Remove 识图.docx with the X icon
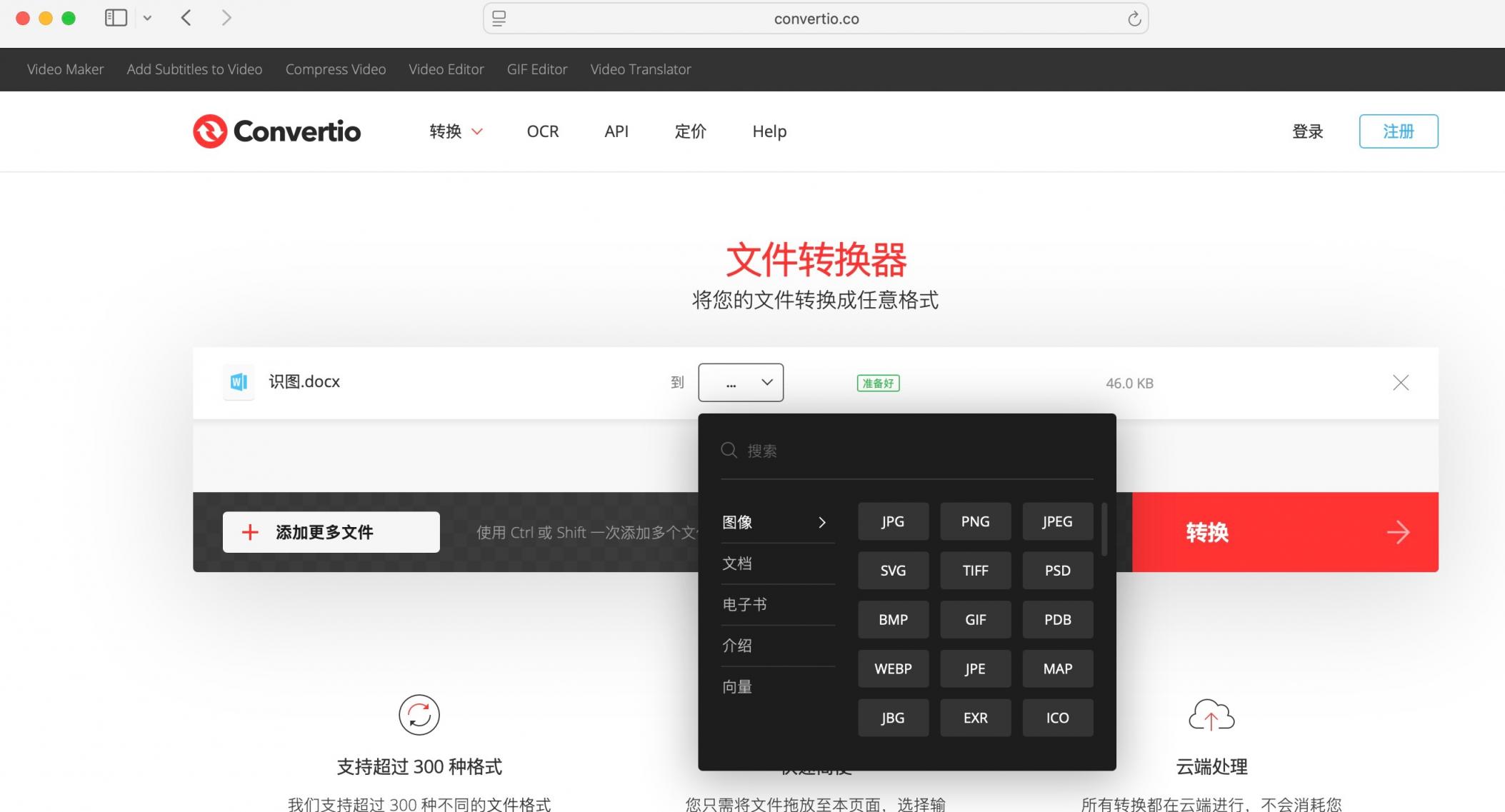Screen dimensions: 1505x812 click(1400, 383)
